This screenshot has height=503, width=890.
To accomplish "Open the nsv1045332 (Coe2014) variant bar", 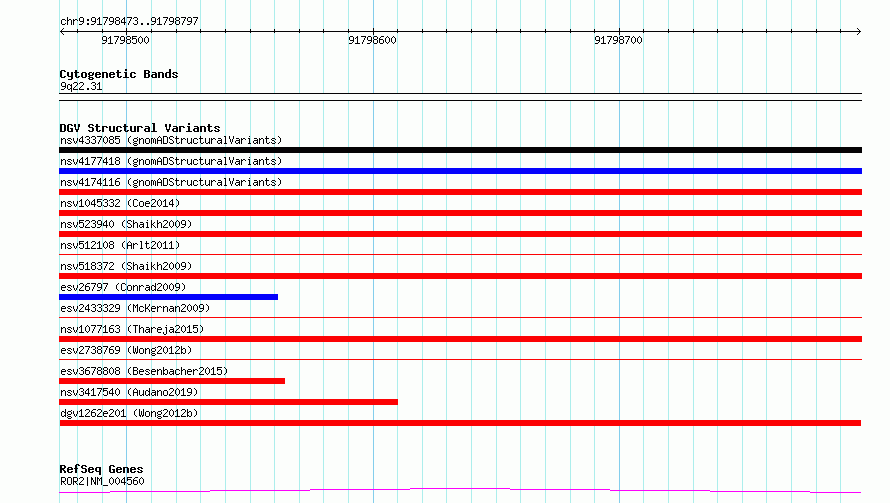I will pyautogui.click(x=460, y=213).
